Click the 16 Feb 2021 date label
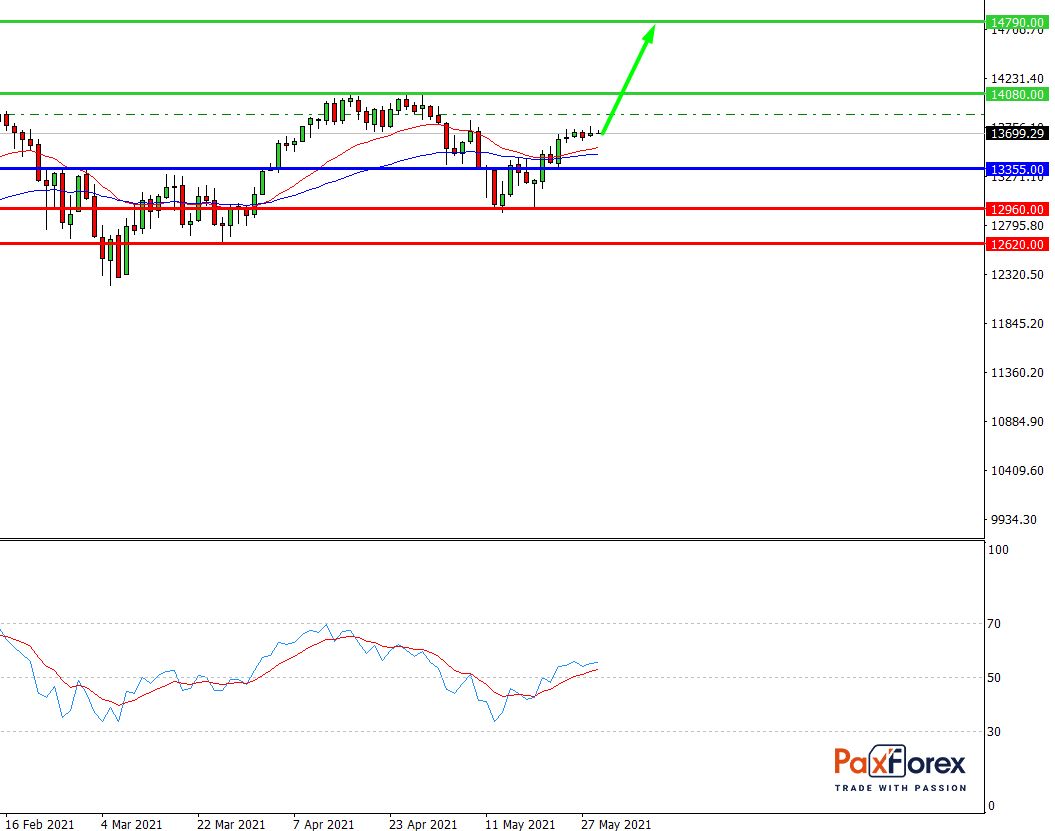The image size is (1055, 831). (40, 824)
